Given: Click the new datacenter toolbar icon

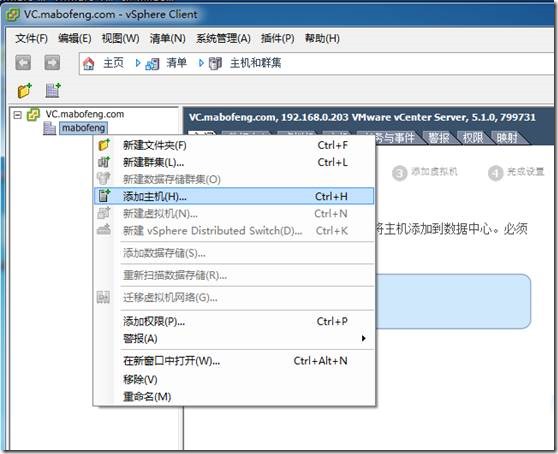Looking at the screenshot, I should (53, 90).
